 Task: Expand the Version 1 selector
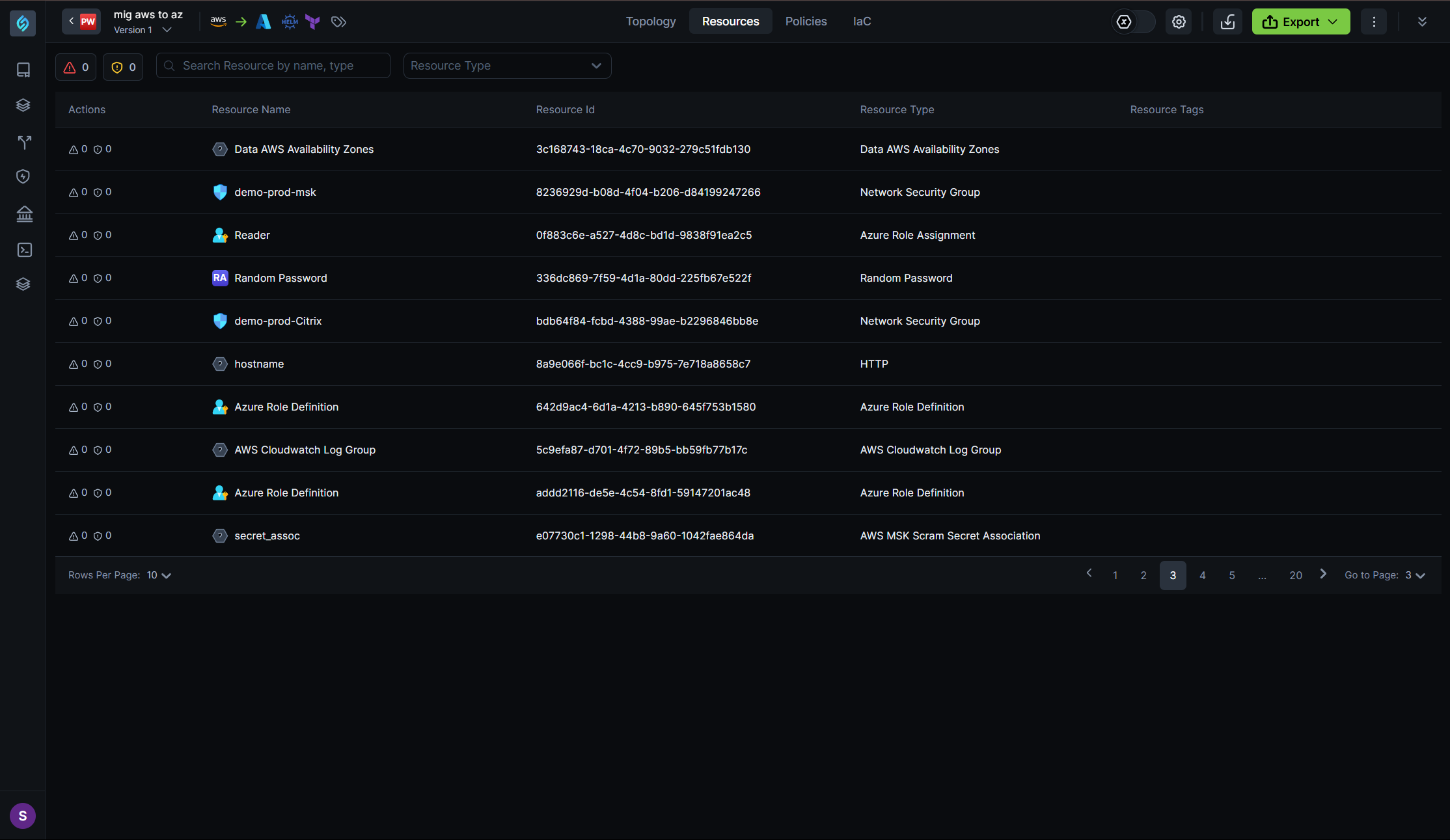coord(143,30)
